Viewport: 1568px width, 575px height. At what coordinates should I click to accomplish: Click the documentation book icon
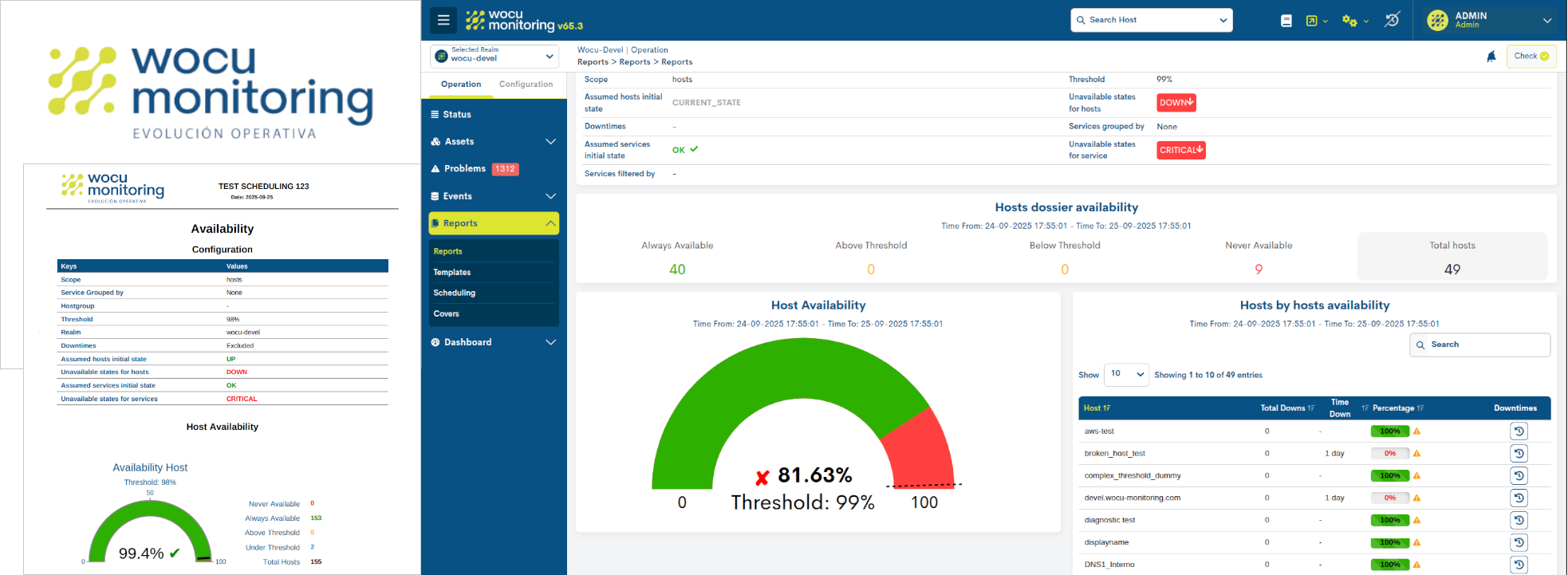click(1286, 21)
